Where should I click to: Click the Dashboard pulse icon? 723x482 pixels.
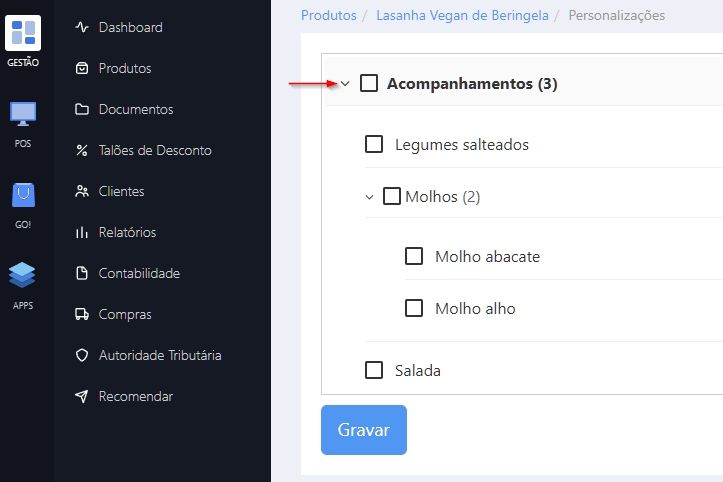coord(82,28)
